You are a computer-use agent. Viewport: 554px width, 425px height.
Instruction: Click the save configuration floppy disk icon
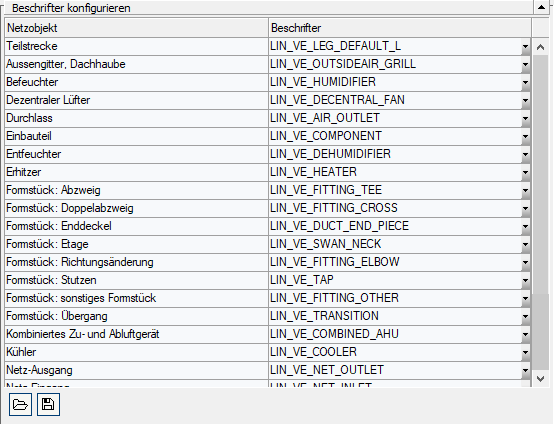tap(48, 404)
